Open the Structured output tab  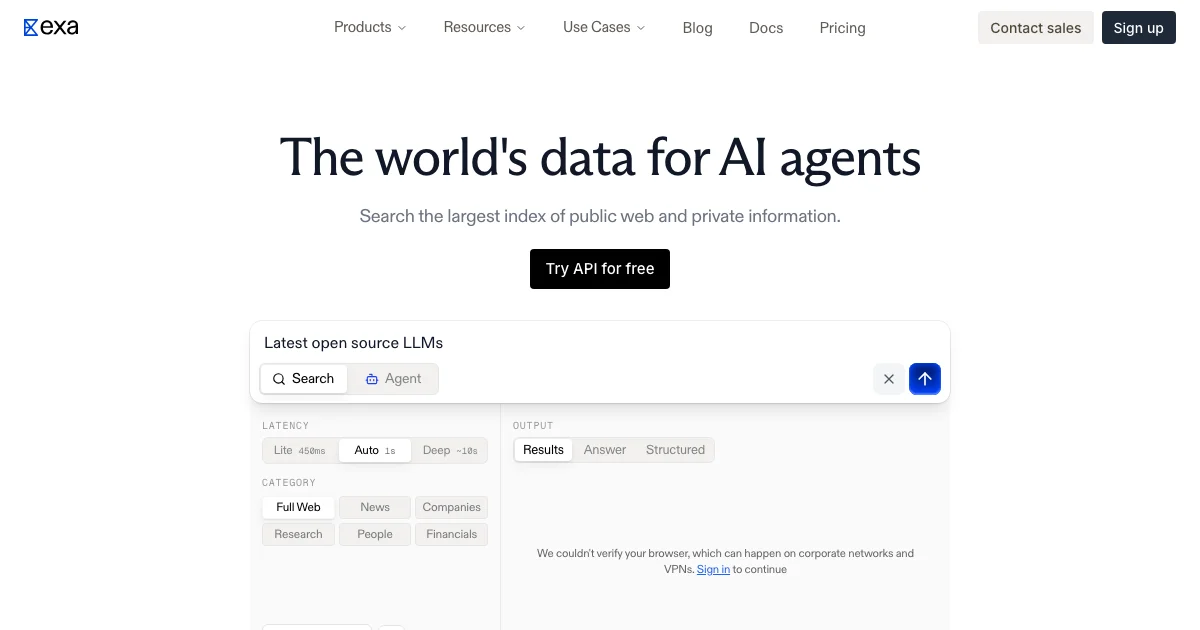[675, 450]
